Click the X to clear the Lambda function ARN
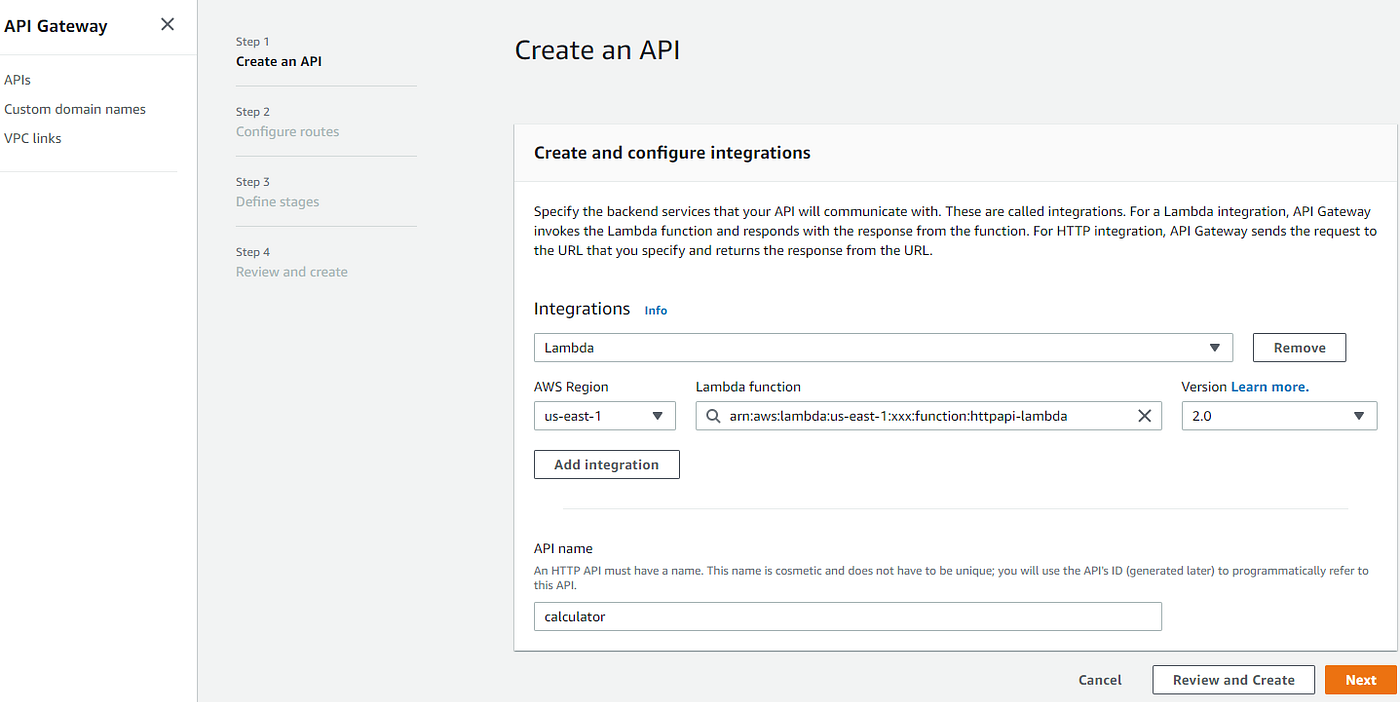Image resolution: width=1400 pixels, height=702 pixels. 1144,415
